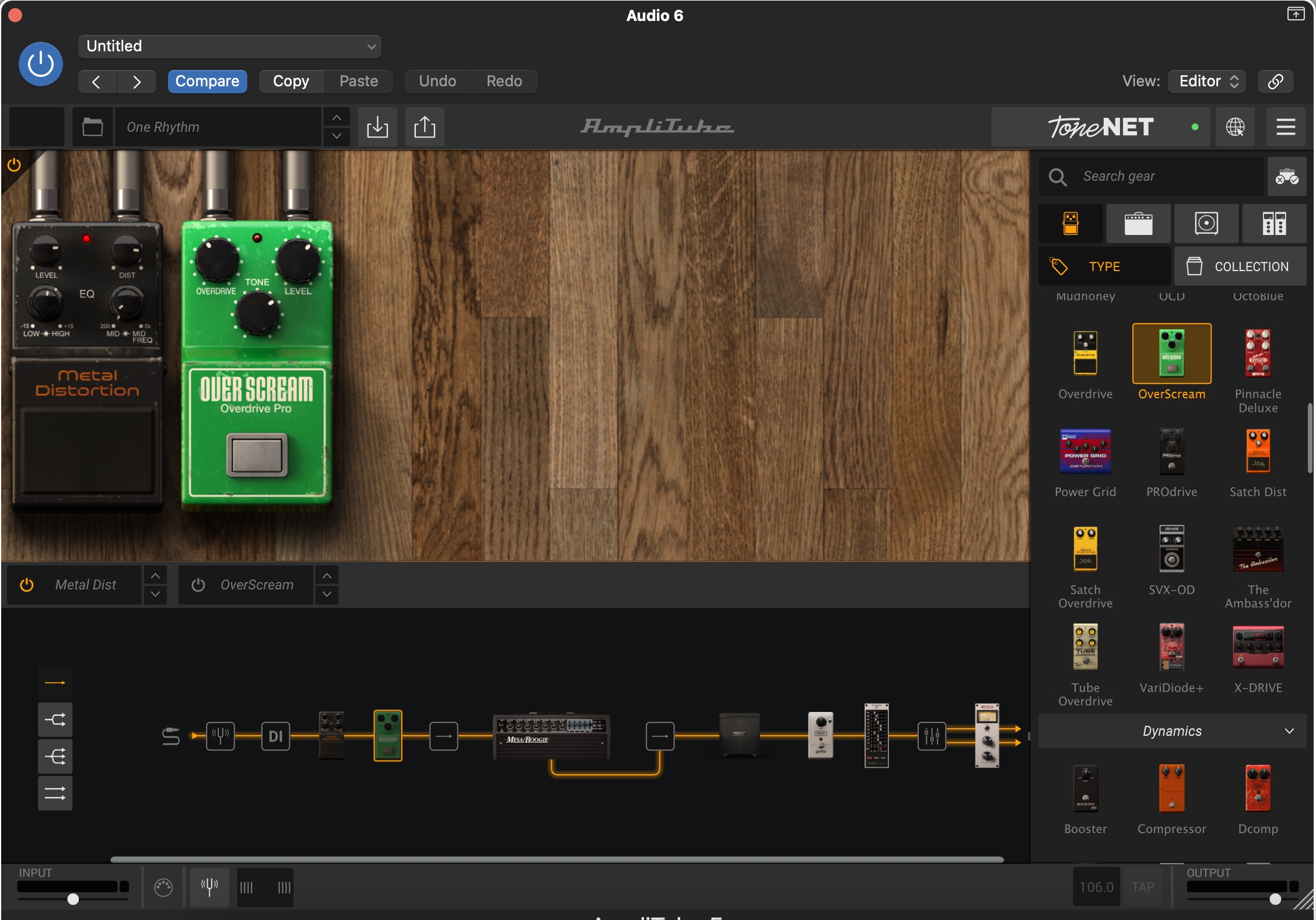Open the hamburger main menu

point(1286,127)
